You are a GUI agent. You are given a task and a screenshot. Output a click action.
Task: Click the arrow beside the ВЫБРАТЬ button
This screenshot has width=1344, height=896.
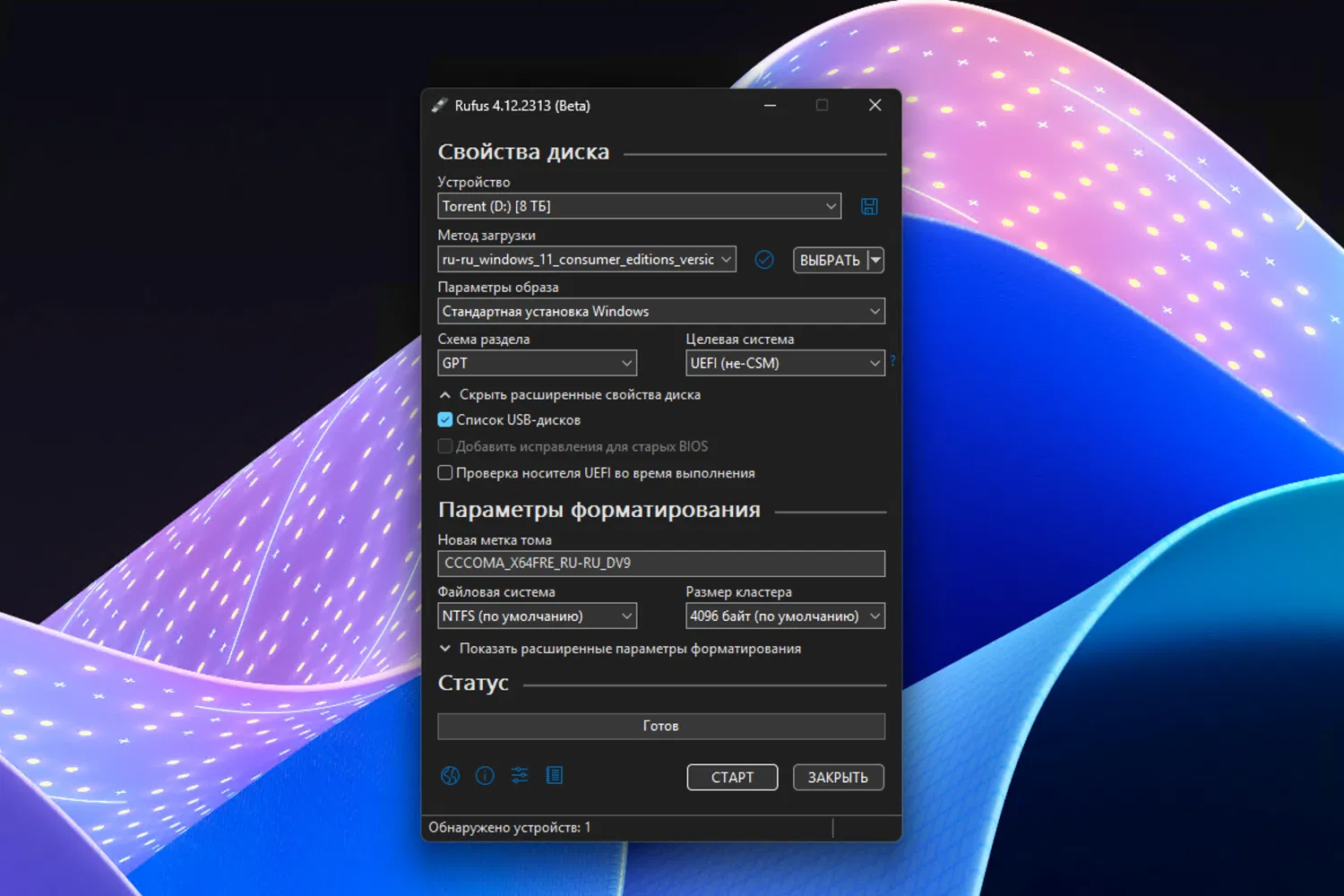(876, 260)
